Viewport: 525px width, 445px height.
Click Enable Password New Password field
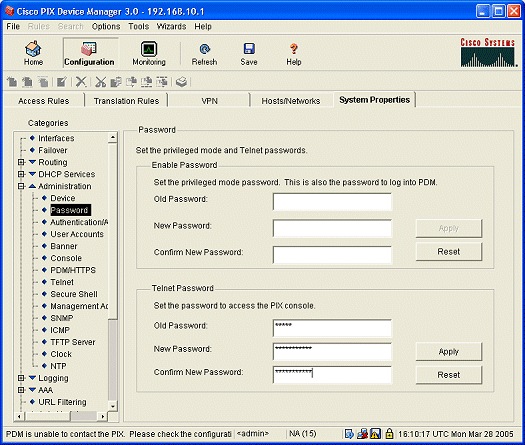click(332, 228)
